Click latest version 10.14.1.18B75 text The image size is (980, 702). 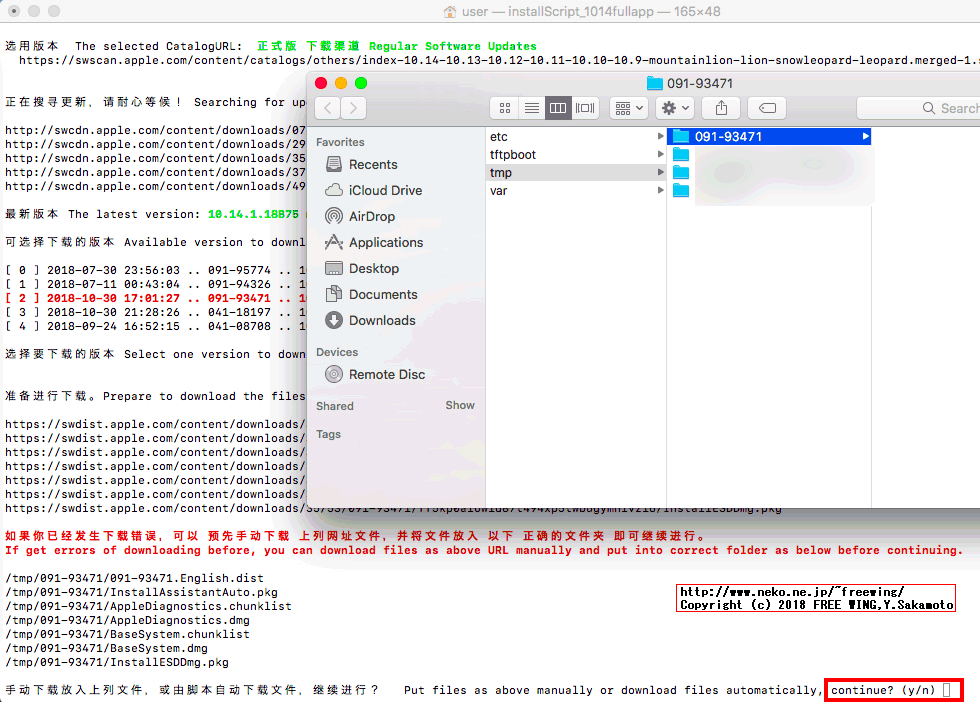click(253, 214)
